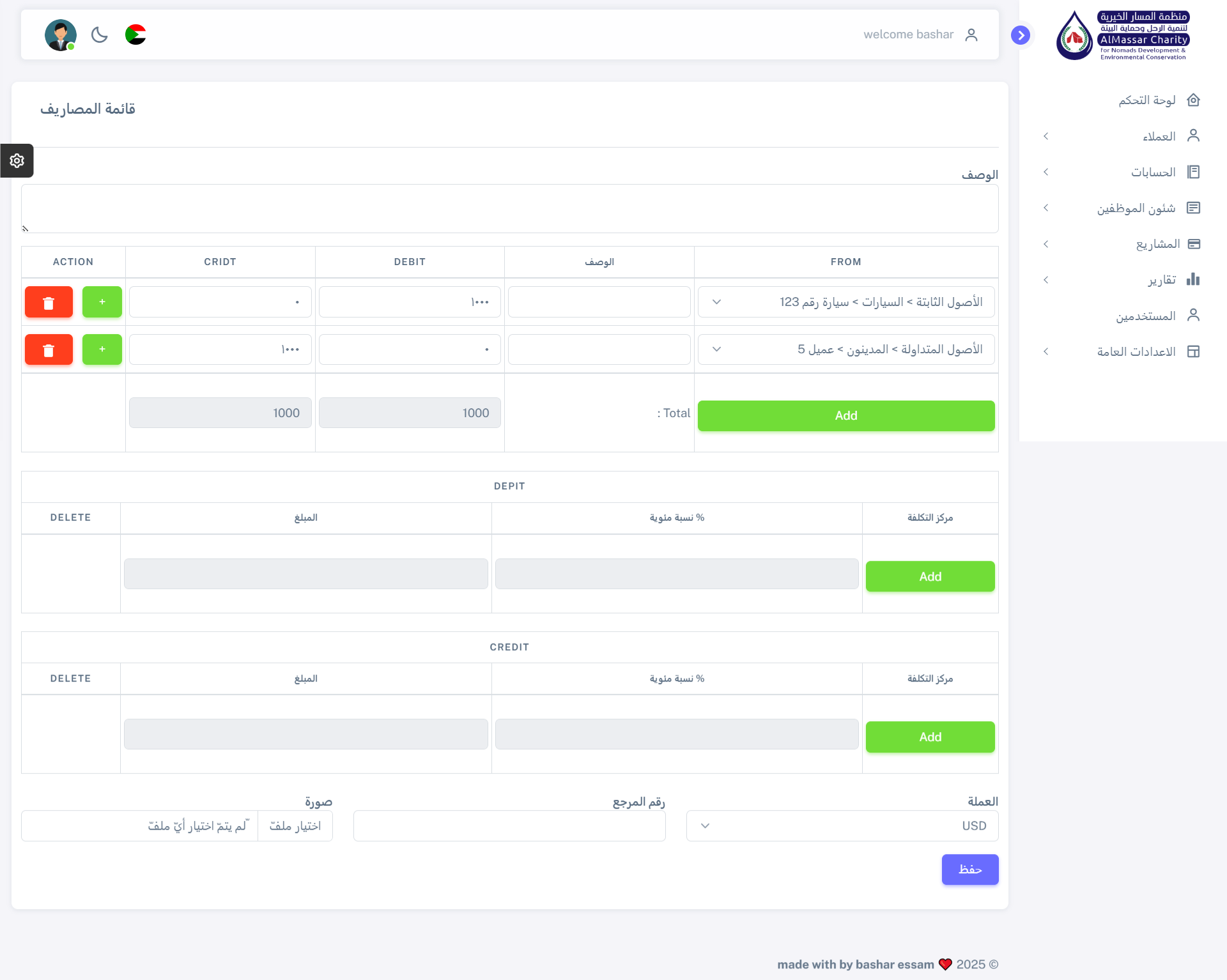
Task: Open the first row account dropdown
Action: [x=845, y=302]
